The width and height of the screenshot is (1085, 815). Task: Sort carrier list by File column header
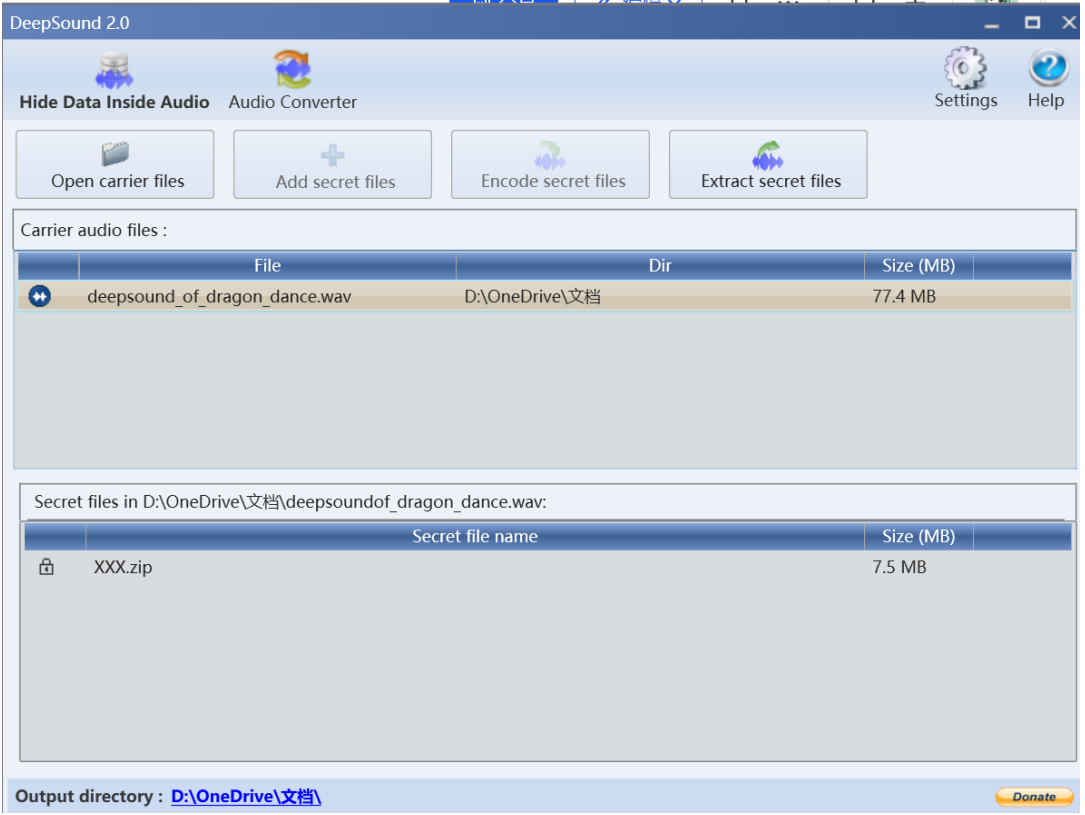(x=267, y=266)
